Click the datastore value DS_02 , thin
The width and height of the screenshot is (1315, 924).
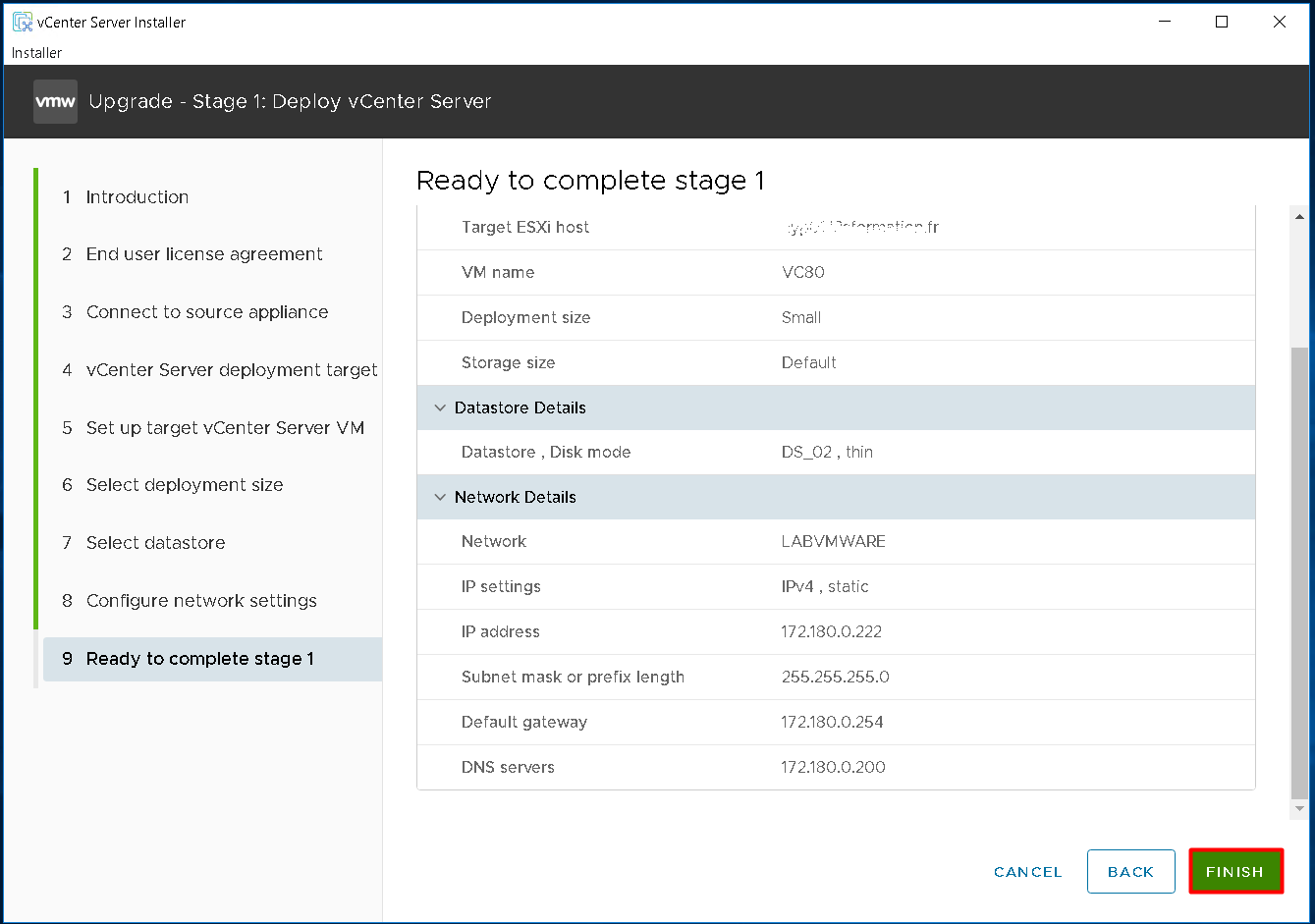click(827, 452)
